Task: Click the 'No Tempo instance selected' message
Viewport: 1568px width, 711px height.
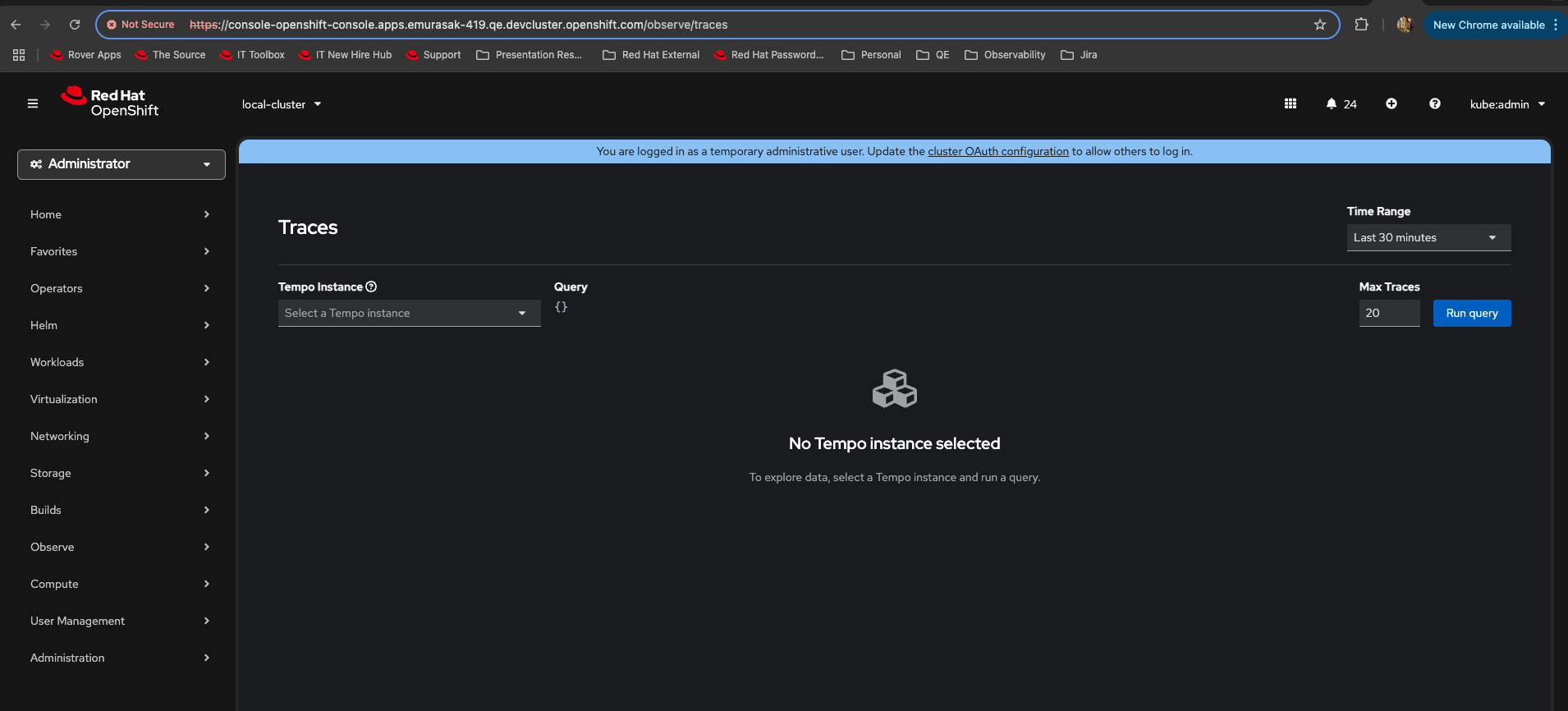Action: (895, 444)
